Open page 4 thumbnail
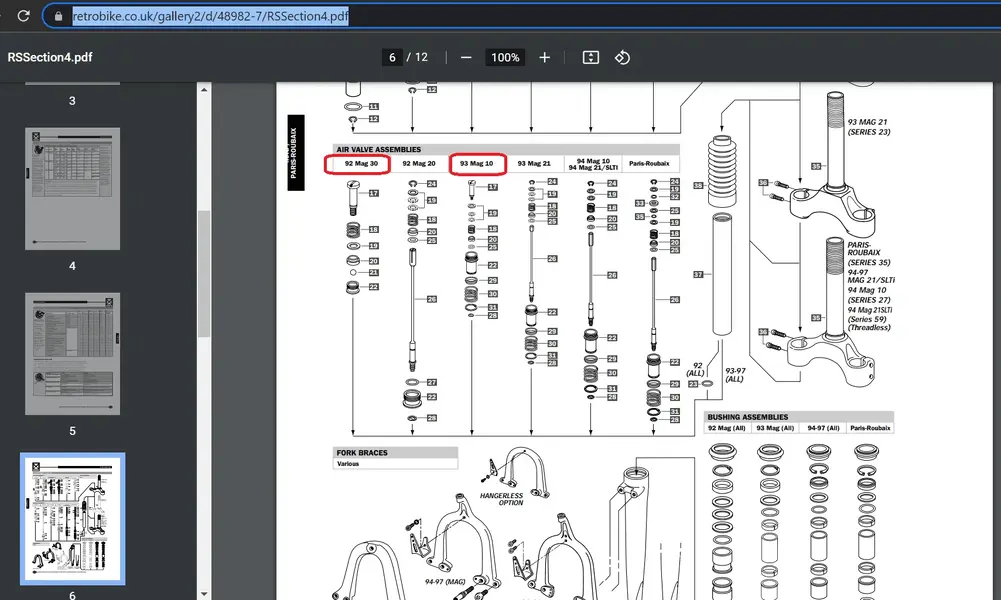1001x600 pixels. pyautogui.click(x=72, y=189)
